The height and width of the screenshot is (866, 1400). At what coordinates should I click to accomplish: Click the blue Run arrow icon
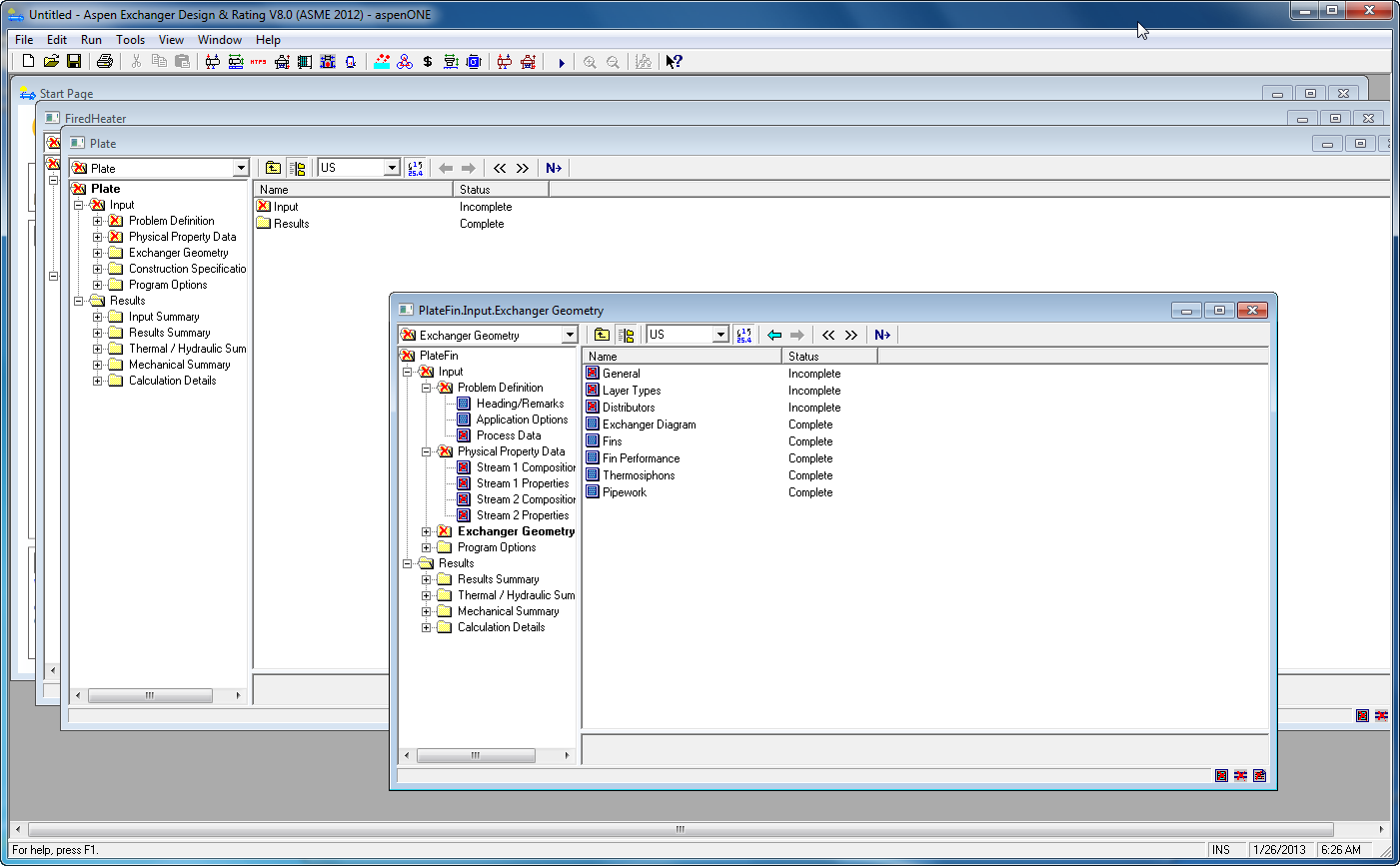click(562, 62)
